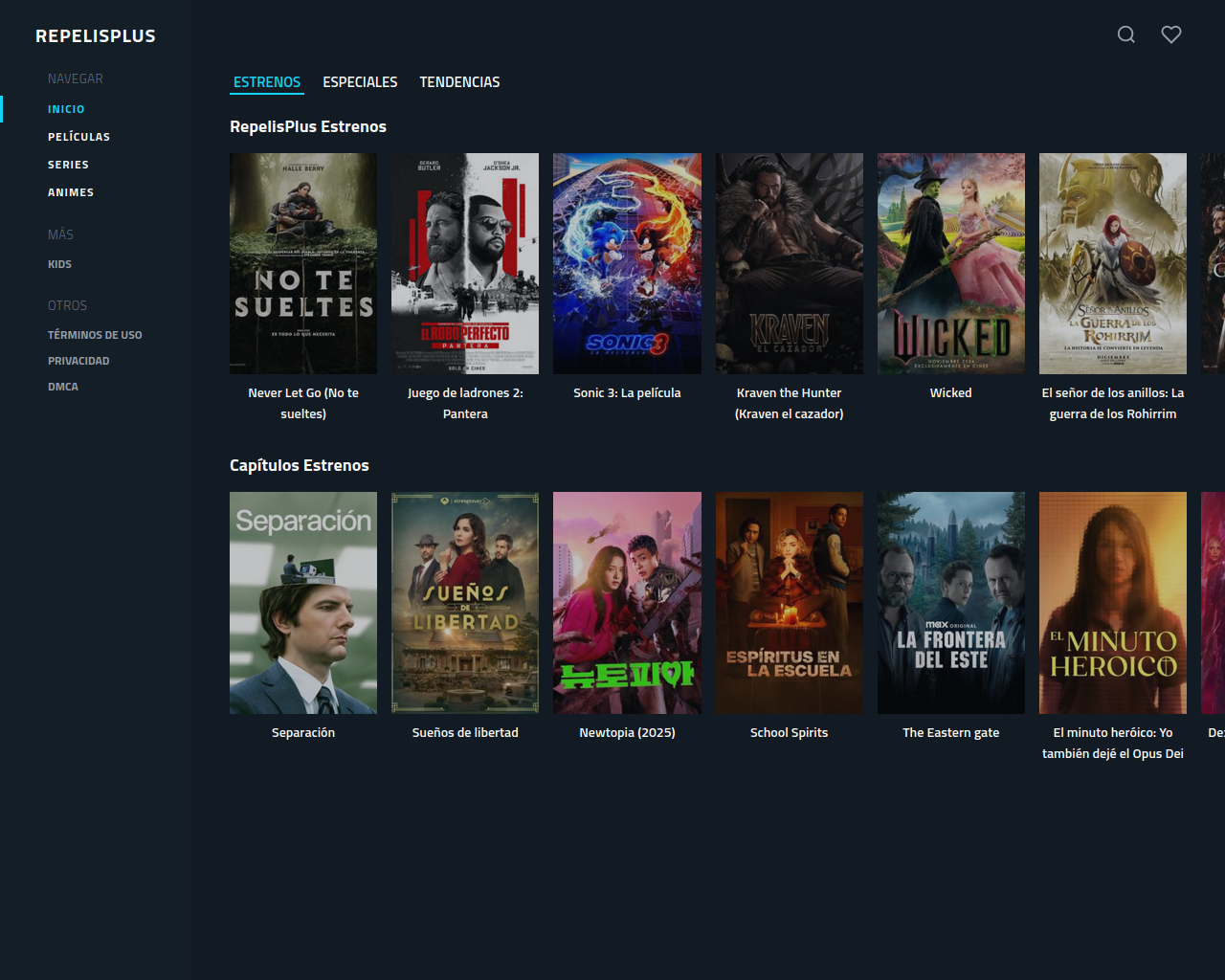Open the Wicked movie poster
The height and width of the screenshot is (980, 1225).
tap(951, 263)
